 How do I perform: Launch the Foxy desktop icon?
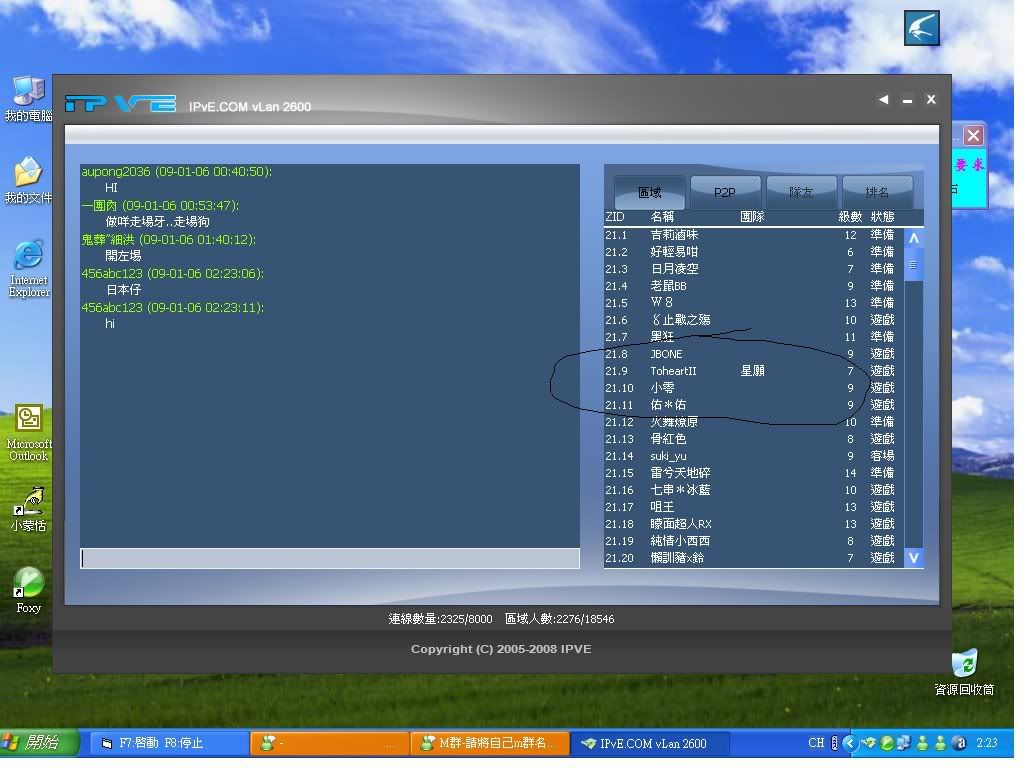coord(28,585)
